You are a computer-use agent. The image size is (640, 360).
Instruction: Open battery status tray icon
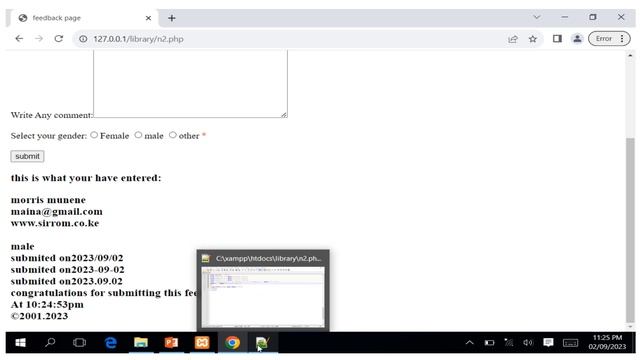pos(489,342)
